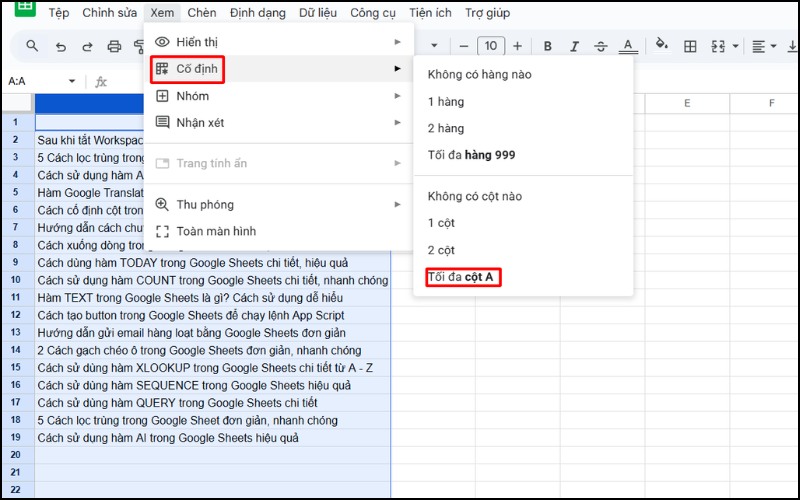This screenshot has width=800, height=500.
Task: Click the search icon in the toolbar
Action: click(x=33, y=46)
